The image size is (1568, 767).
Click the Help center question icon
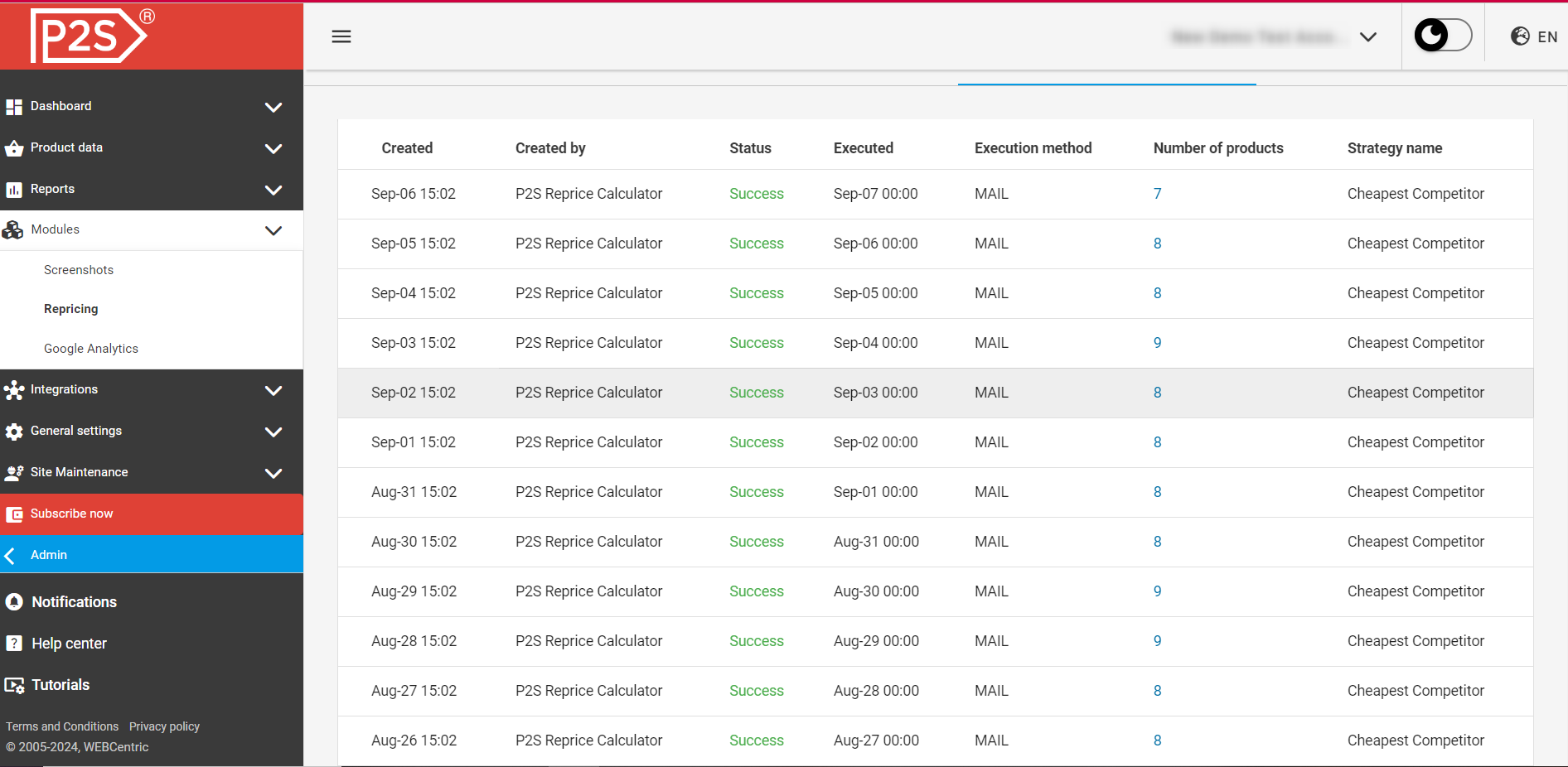coord(14,644)
